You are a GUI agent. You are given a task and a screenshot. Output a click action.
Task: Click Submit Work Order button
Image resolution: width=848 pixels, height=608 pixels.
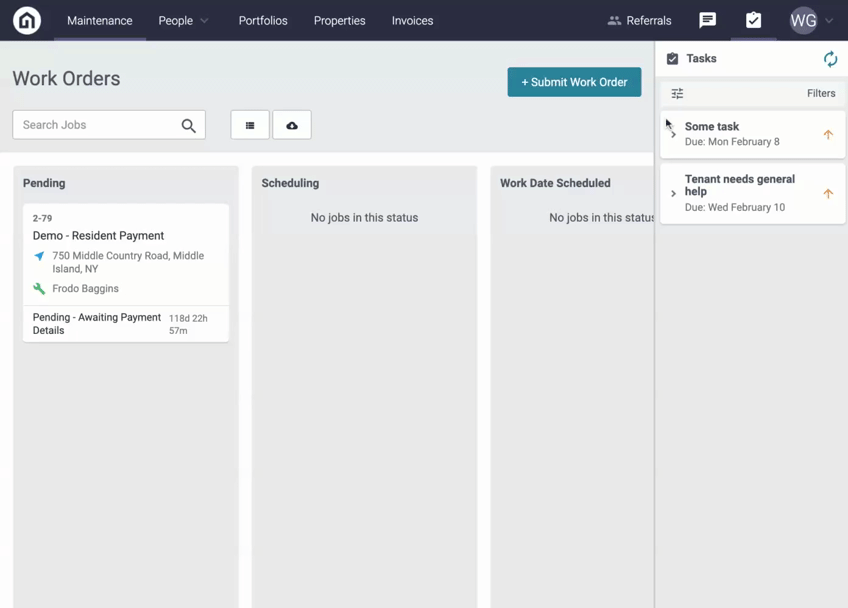pyautogui.click(x=574, y=82)
